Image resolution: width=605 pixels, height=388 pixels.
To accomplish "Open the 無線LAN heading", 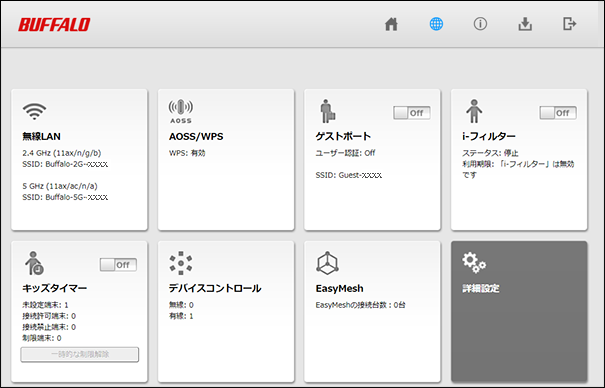I will click(41, 137).
